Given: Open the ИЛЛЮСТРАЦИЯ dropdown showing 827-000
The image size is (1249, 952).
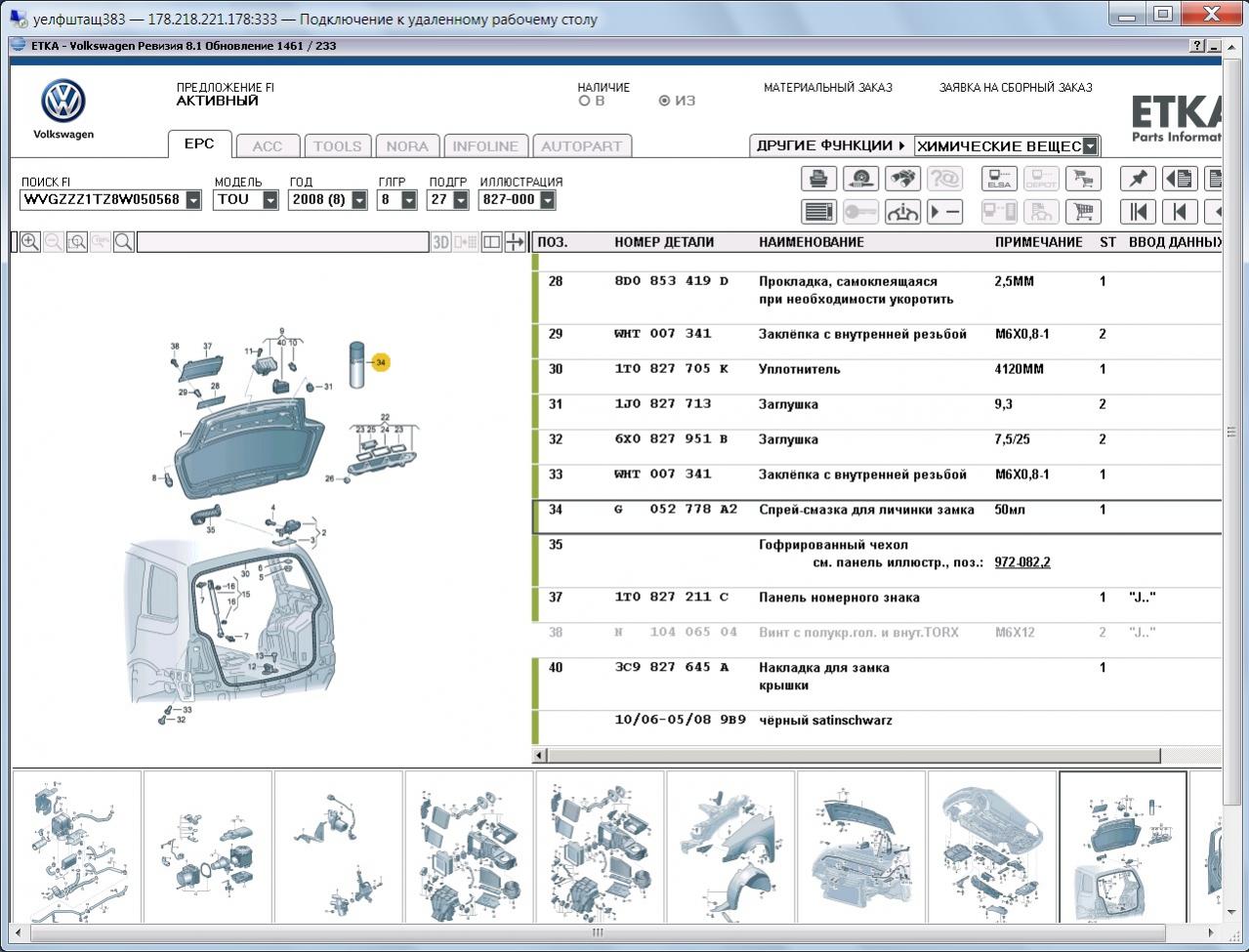Looking at the screenshot, I should click(548, 200).
